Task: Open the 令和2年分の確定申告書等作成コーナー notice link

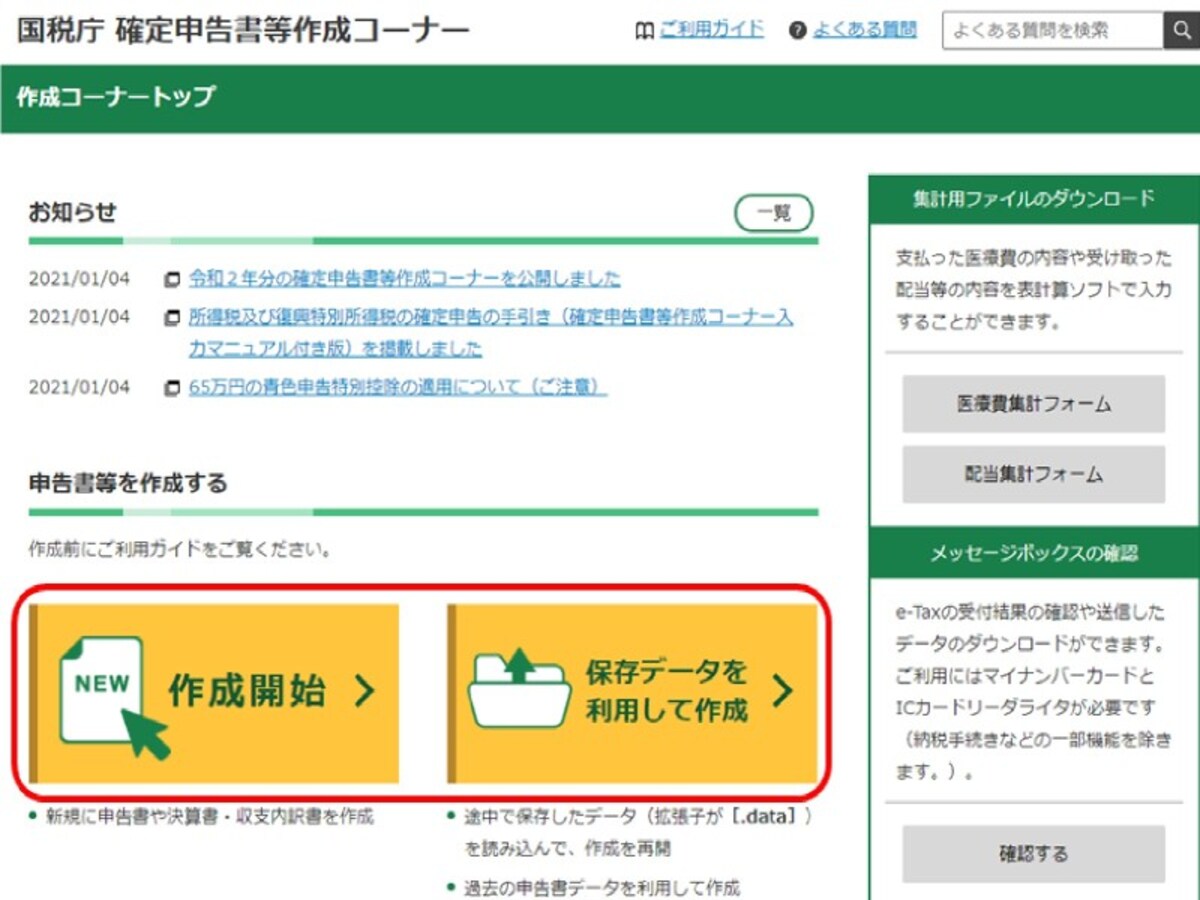Action: pos(404,278)
